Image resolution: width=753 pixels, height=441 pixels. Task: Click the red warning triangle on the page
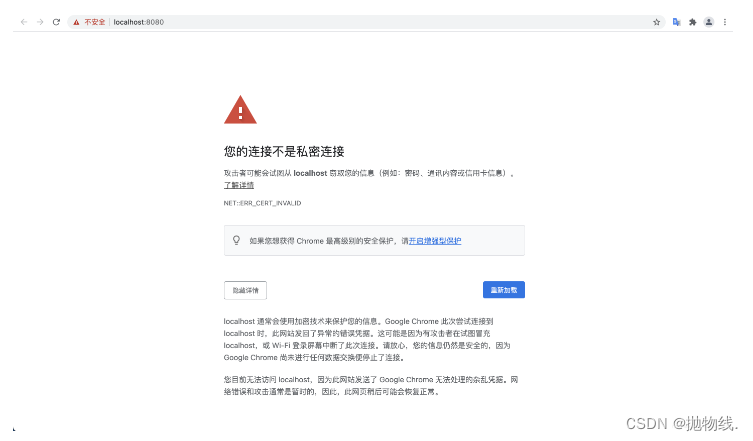240,110
